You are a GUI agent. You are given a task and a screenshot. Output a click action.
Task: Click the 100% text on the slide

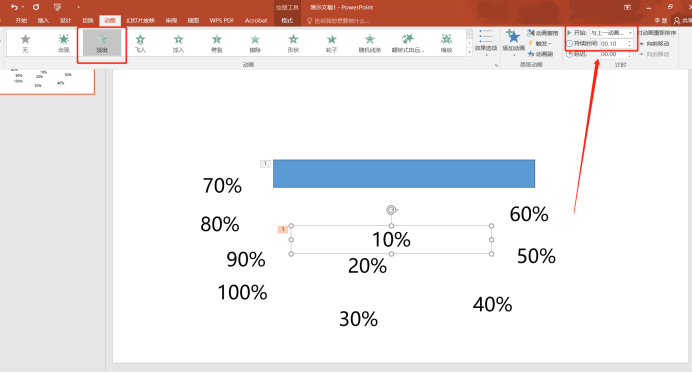pos(242,292)
